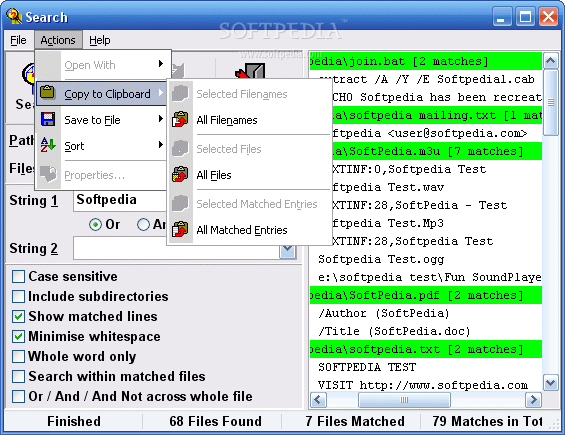Screen dimensions: 565x435
Task: Click the greyed icon beside Selected Matched Entries
Action: 180,203
